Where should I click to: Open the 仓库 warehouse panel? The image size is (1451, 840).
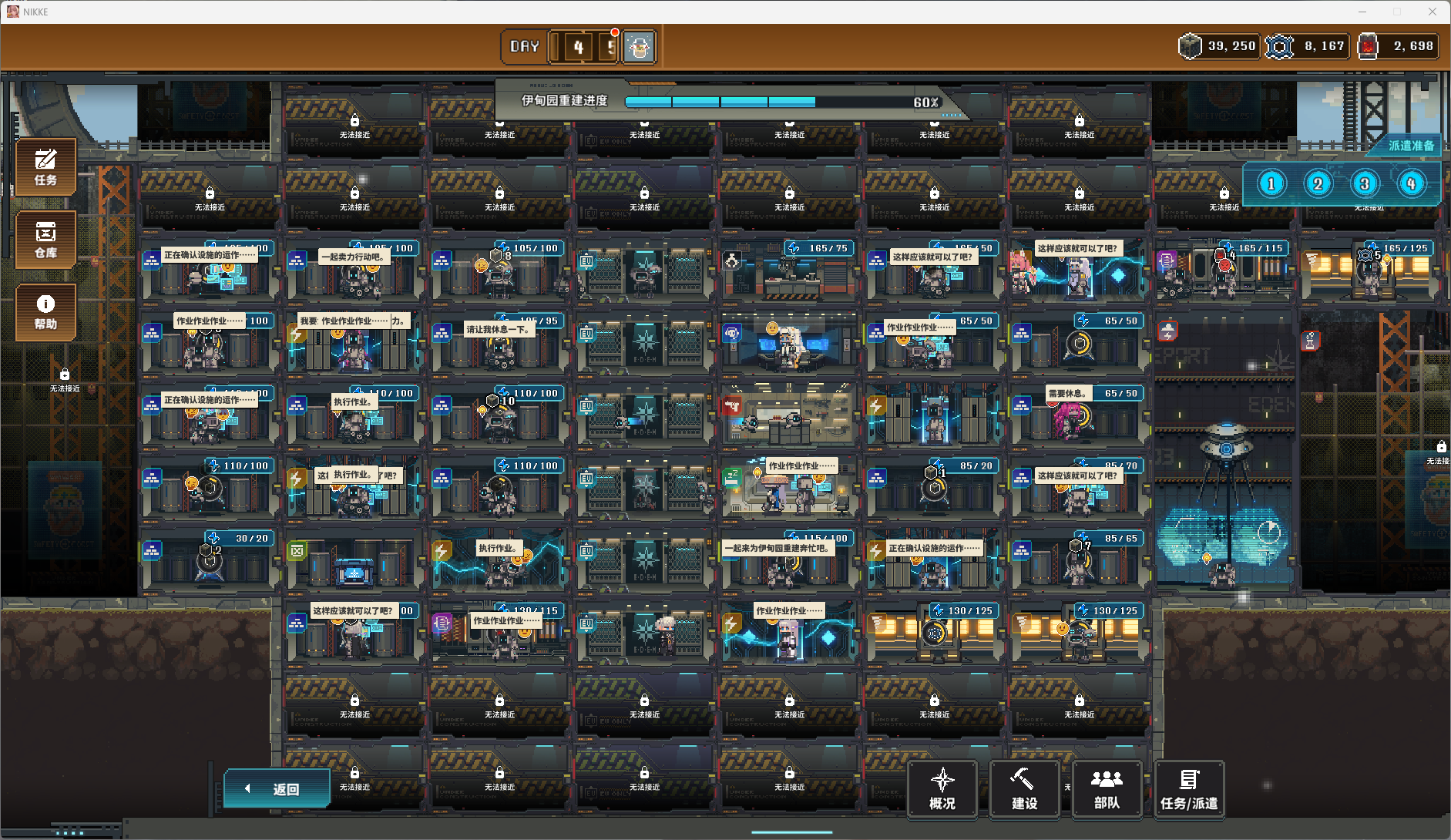(45, 240)
